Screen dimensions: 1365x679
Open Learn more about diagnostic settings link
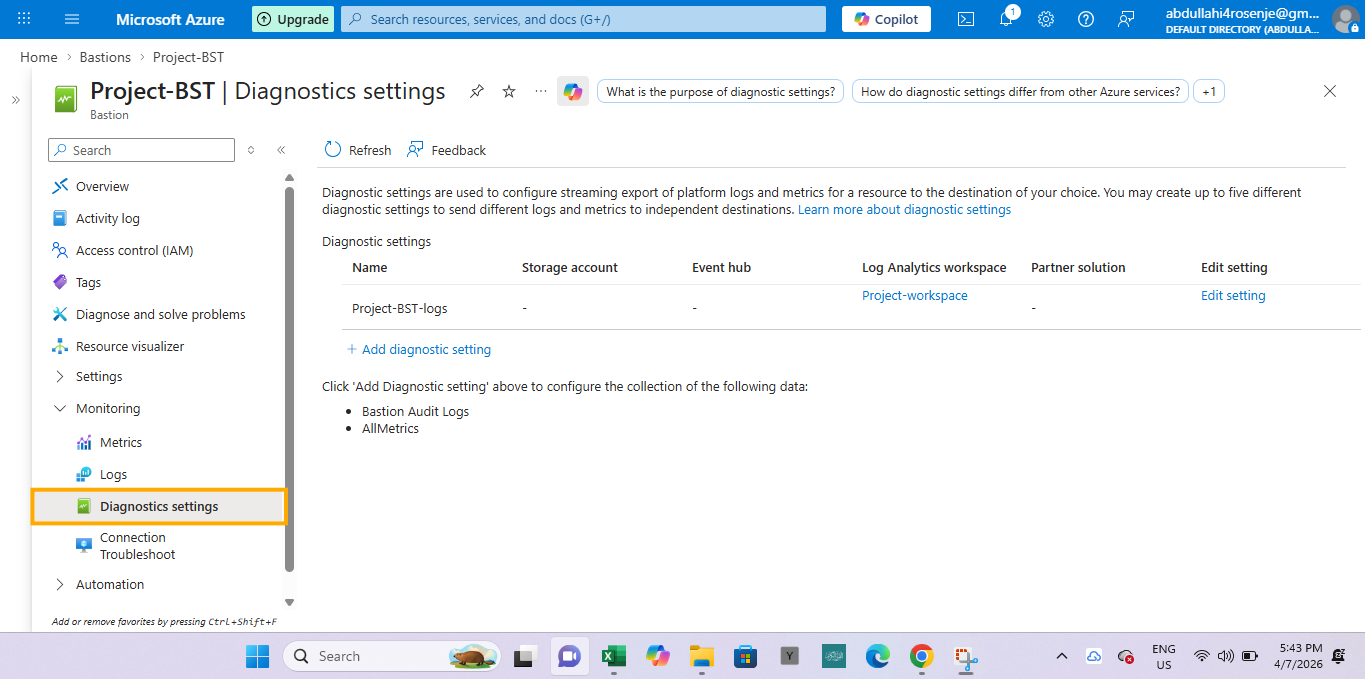pyautogui.click(x=904, y=210)
